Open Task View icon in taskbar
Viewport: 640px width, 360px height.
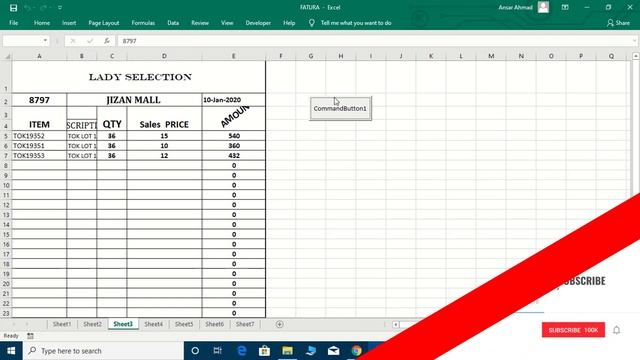pos(218,351)
